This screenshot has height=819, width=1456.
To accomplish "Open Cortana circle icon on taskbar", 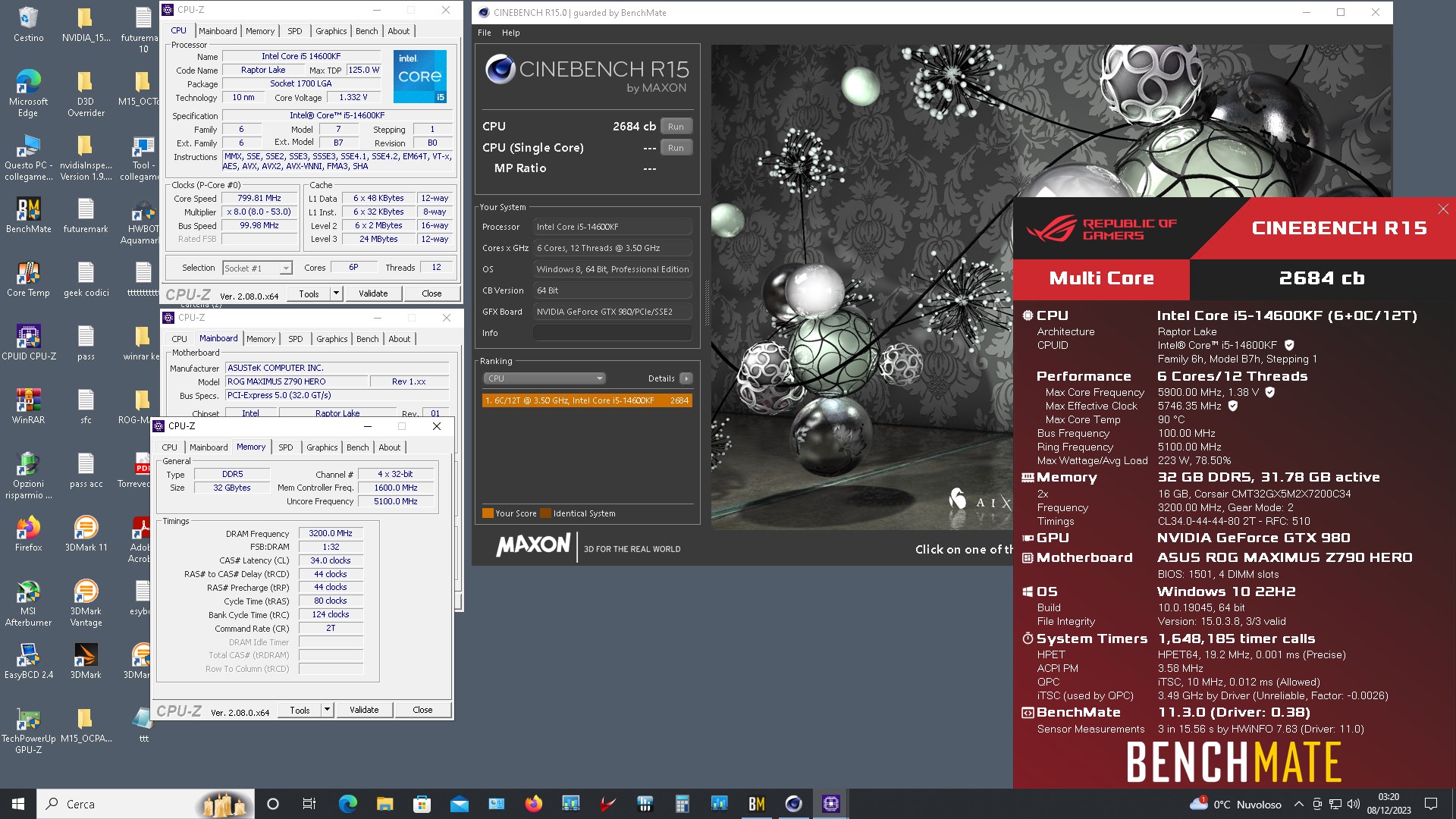I will tap(273, 804).
